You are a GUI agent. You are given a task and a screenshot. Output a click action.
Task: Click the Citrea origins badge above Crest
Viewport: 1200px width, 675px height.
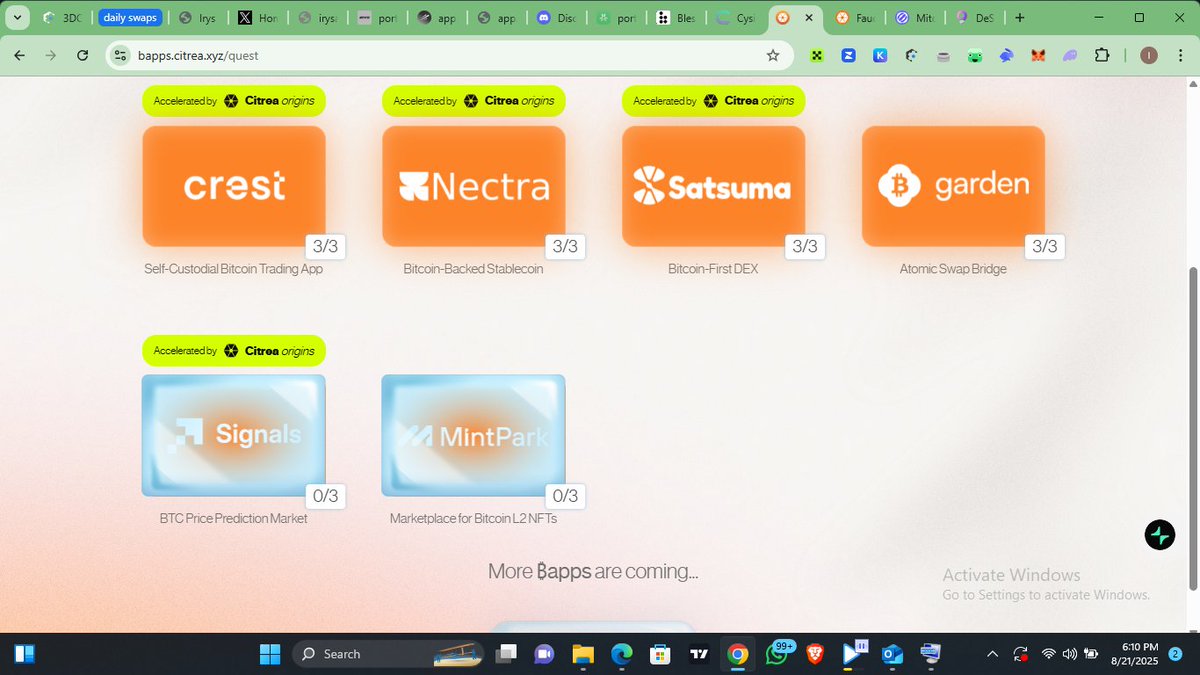234,101
